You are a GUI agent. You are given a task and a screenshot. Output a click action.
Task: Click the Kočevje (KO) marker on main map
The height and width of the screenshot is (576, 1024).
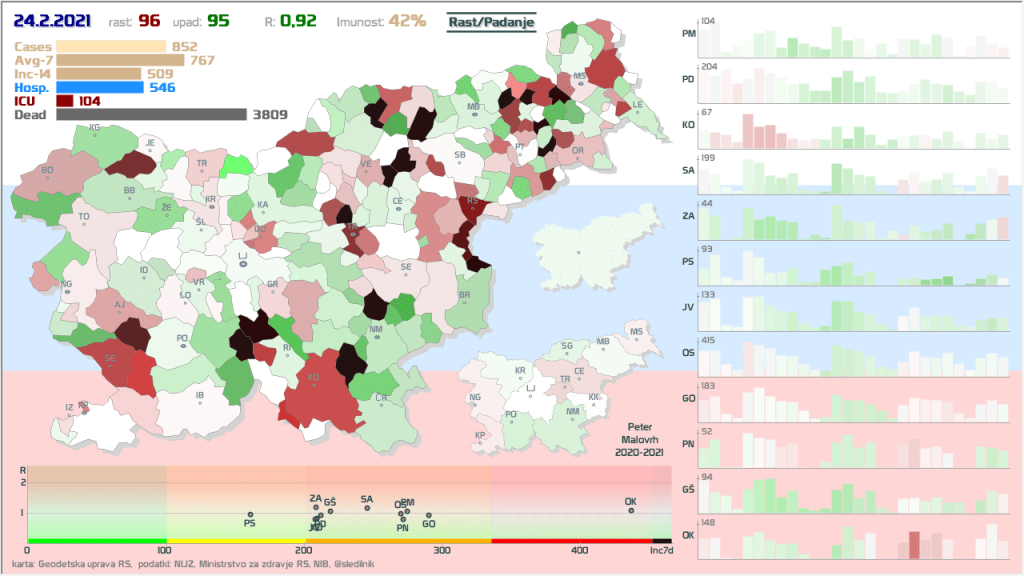[x=313, y=386]
